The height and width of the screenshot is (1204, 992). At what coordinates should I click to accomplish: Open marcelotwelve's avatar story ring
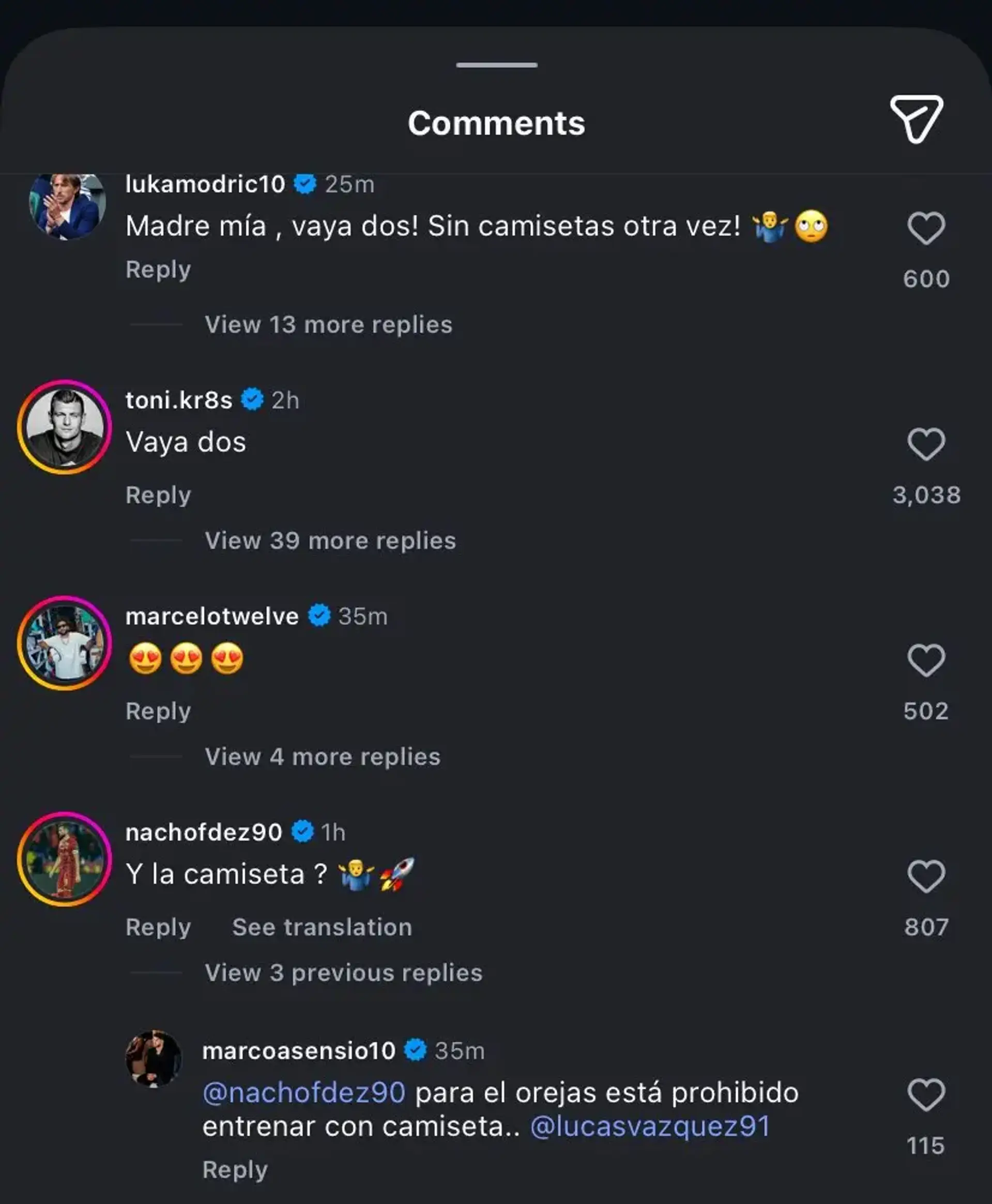[x=65, y=643]
